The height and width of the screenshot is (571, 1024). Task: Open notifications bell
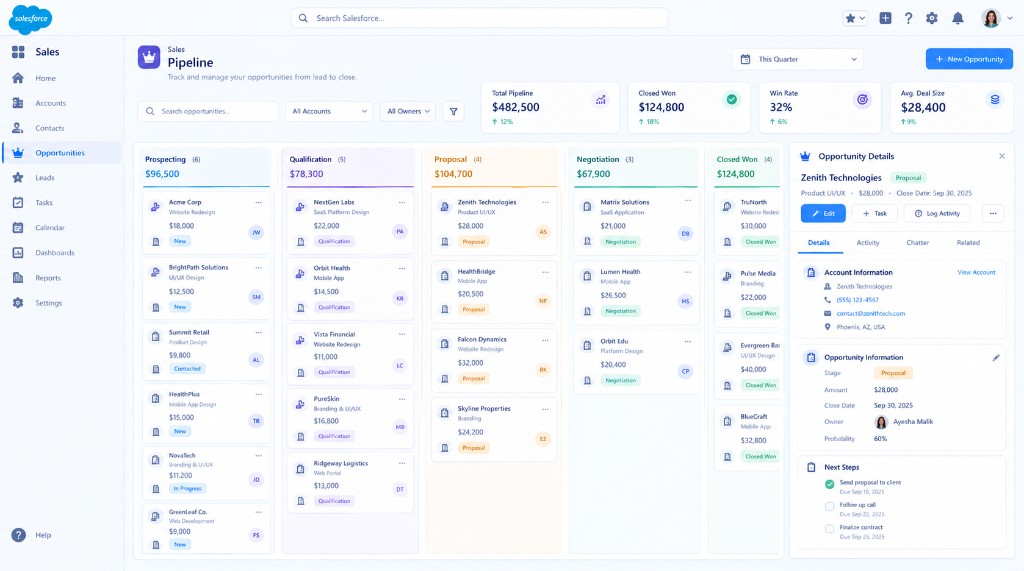tap(958, 18)
